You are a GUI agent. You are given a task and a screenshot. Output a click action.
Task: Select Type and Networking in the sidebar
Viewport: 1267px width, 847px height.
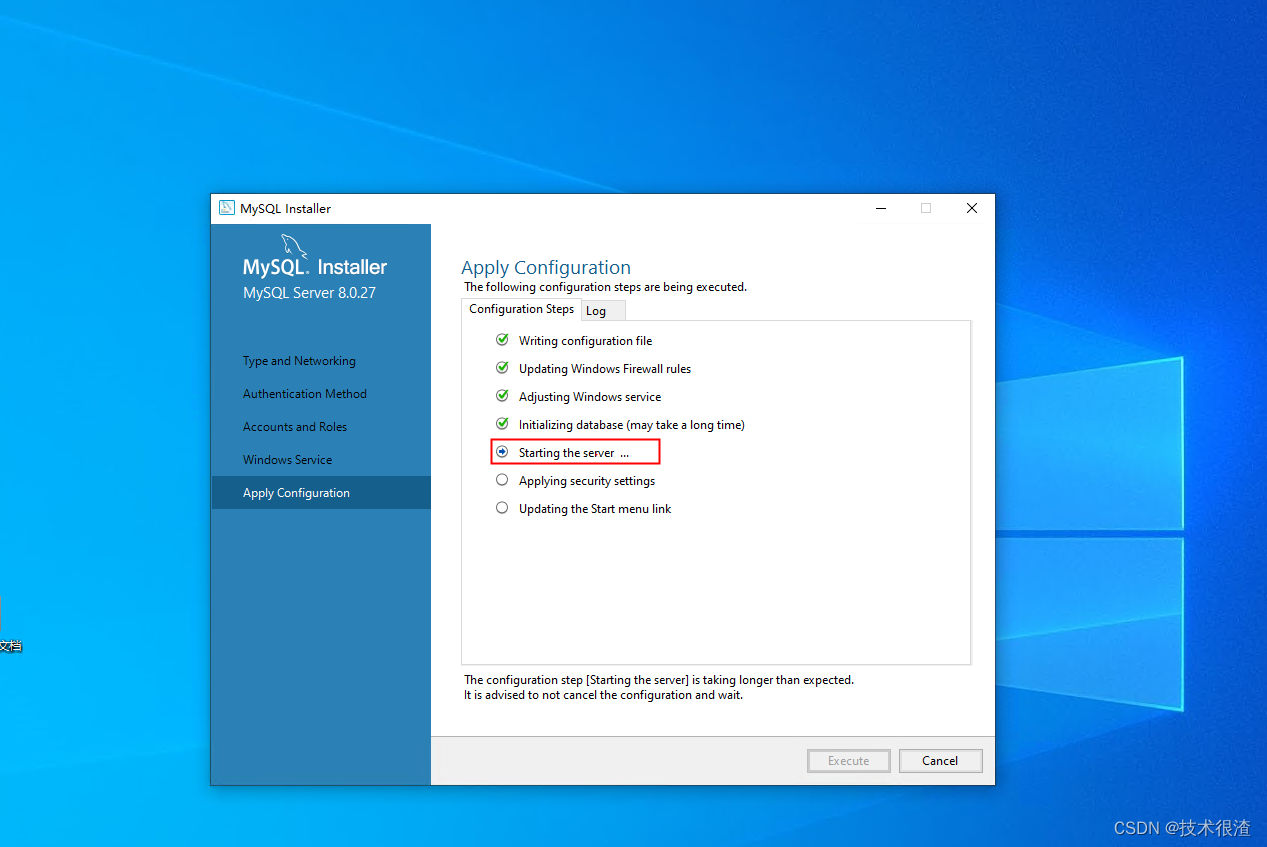[x=299, y=360]
